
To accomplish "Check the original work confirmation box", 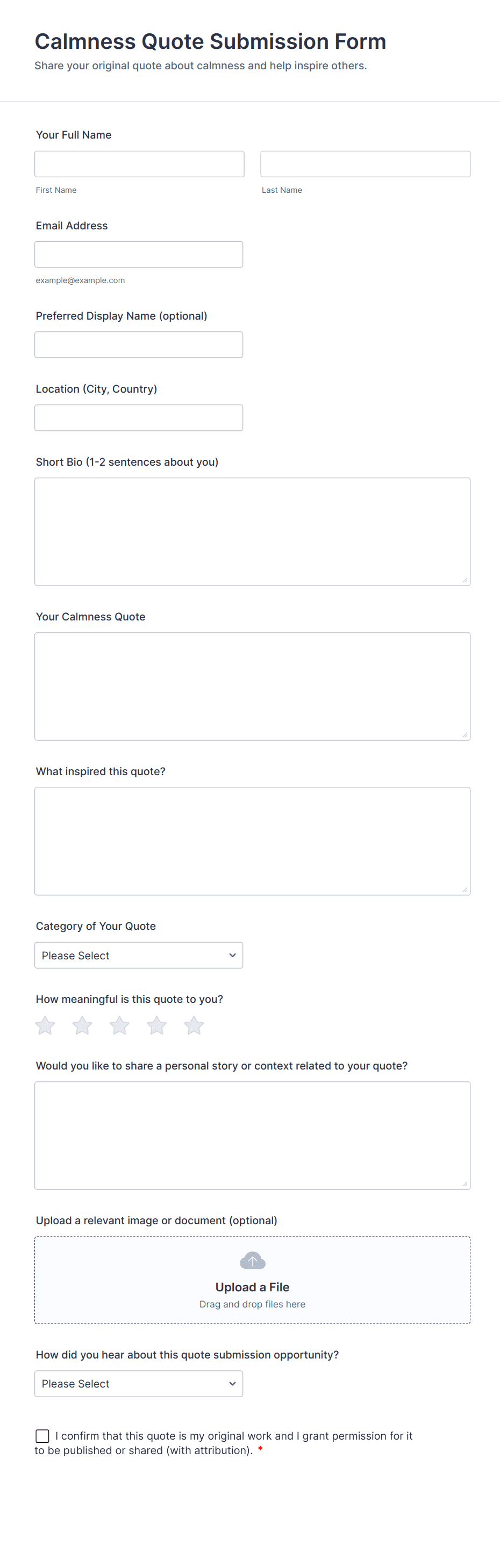I will tap(42, 1436).
